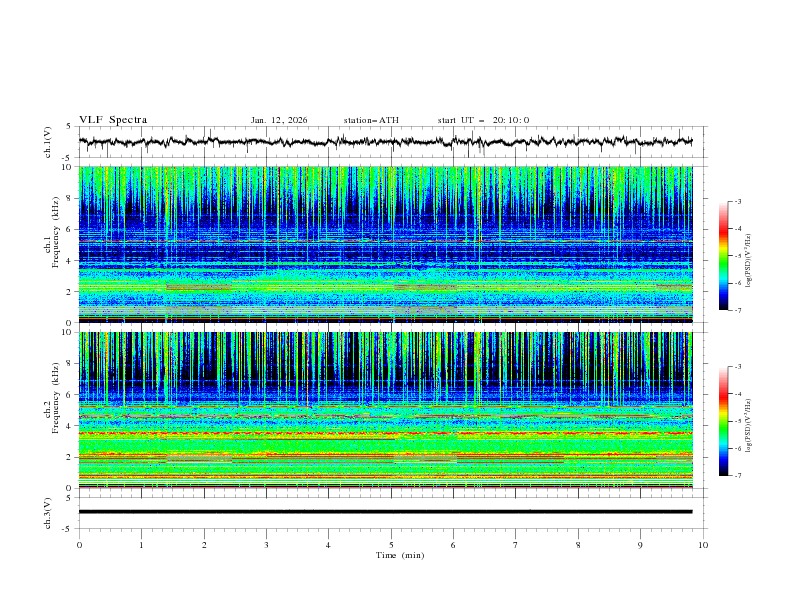Click the Jan. 12, 2026 date label

pos(279,120)
